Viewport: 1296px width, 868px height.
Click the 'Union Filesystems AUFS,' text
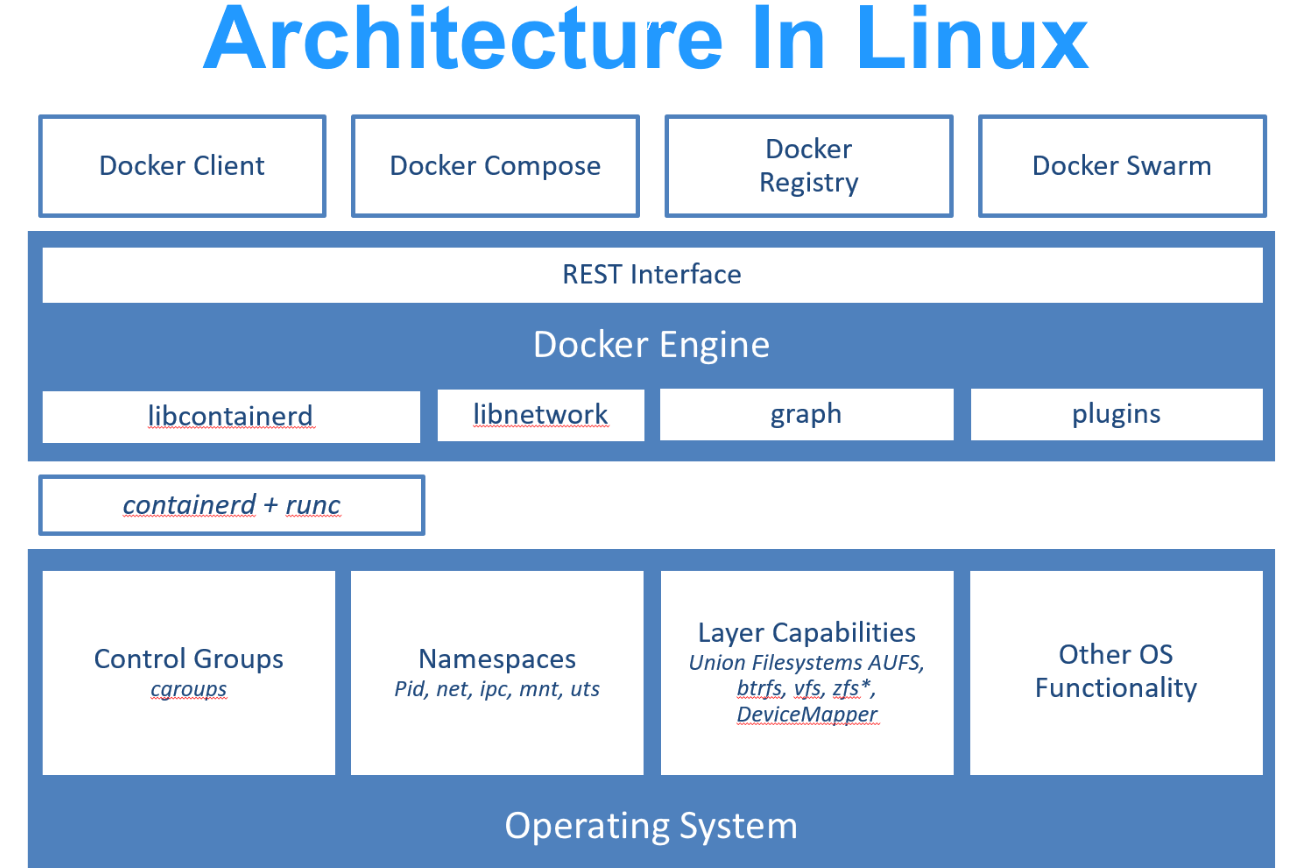pyautogui.click(x=807, y=662)
